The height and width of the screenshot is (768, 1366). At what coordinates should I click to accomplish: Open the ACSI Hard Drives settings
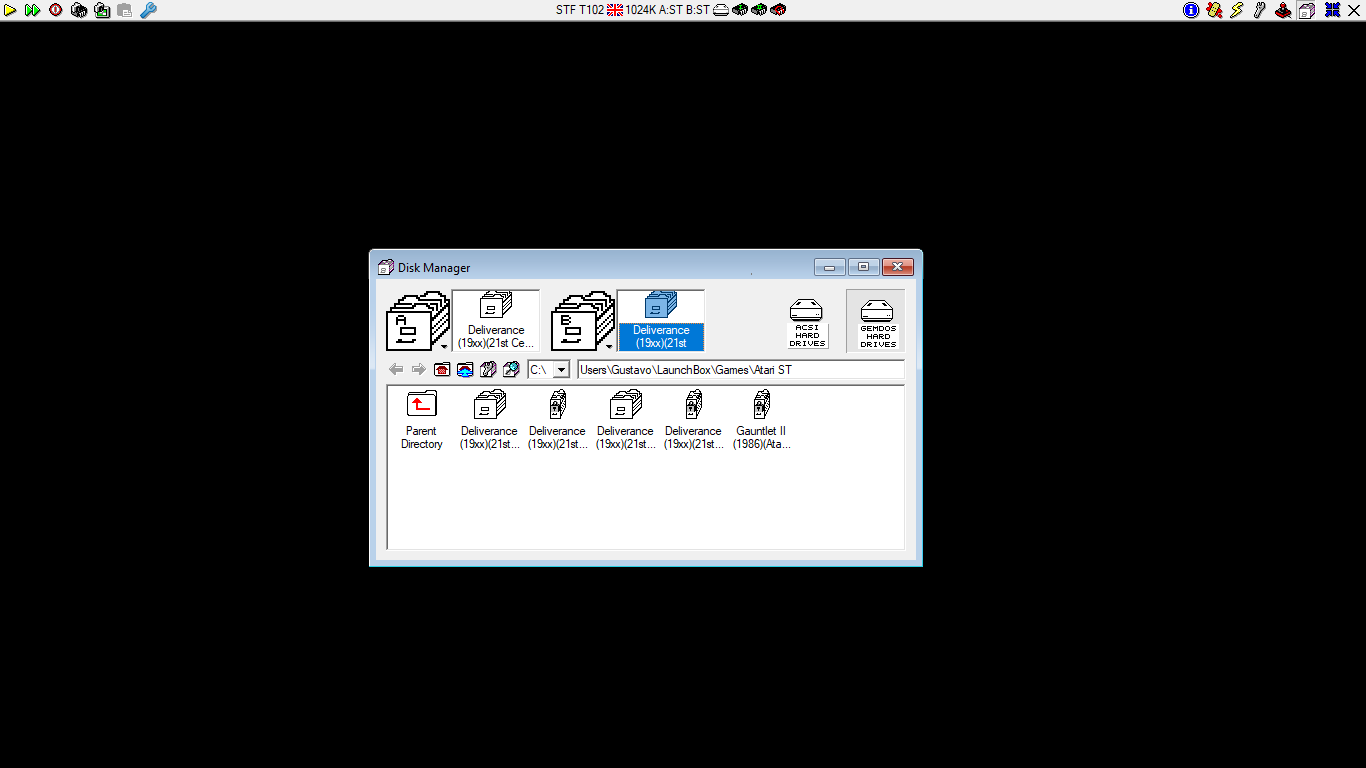[806, 321]
